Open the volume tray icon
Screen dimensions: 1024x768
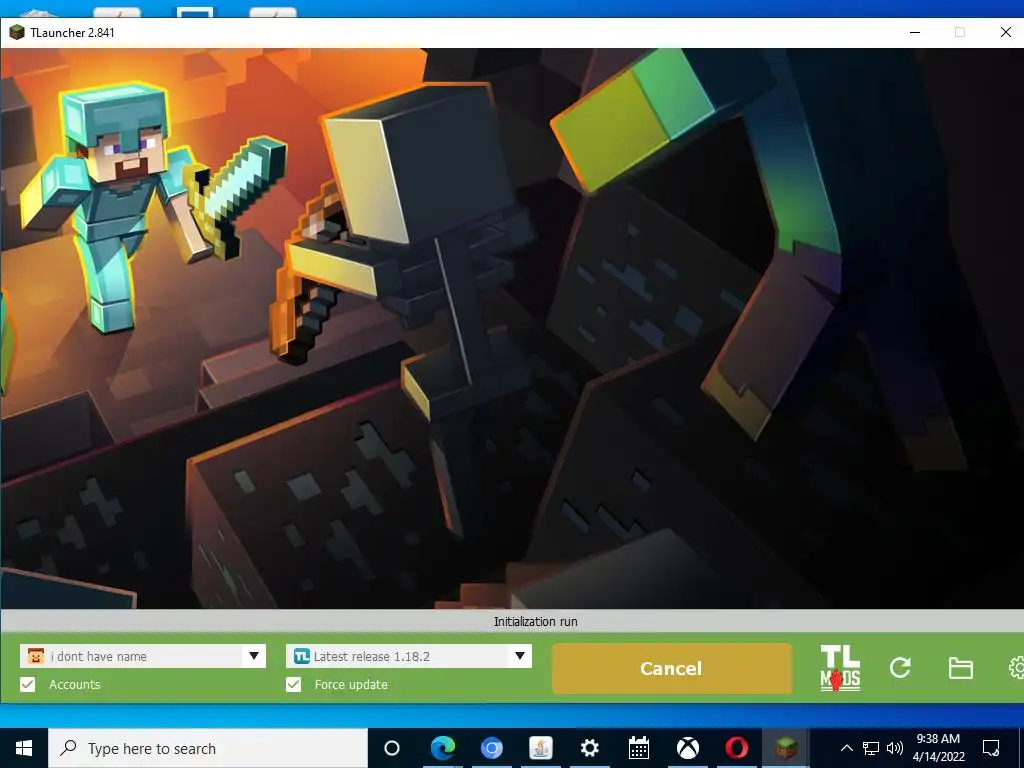pyautogui.click(x=895, y=748)
